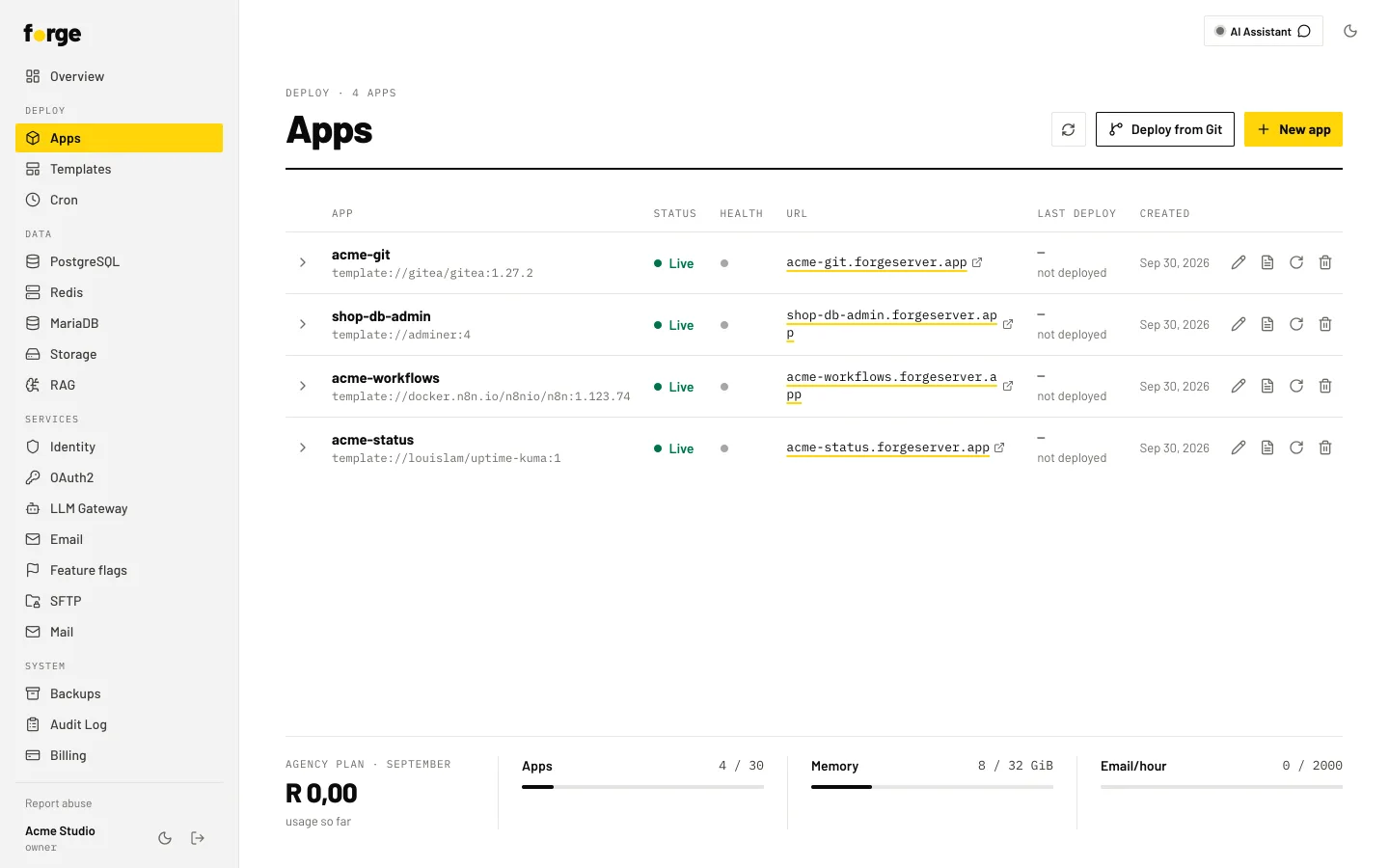
Task: Open external link icon for acme-workflows URL
Action: 1008,386
